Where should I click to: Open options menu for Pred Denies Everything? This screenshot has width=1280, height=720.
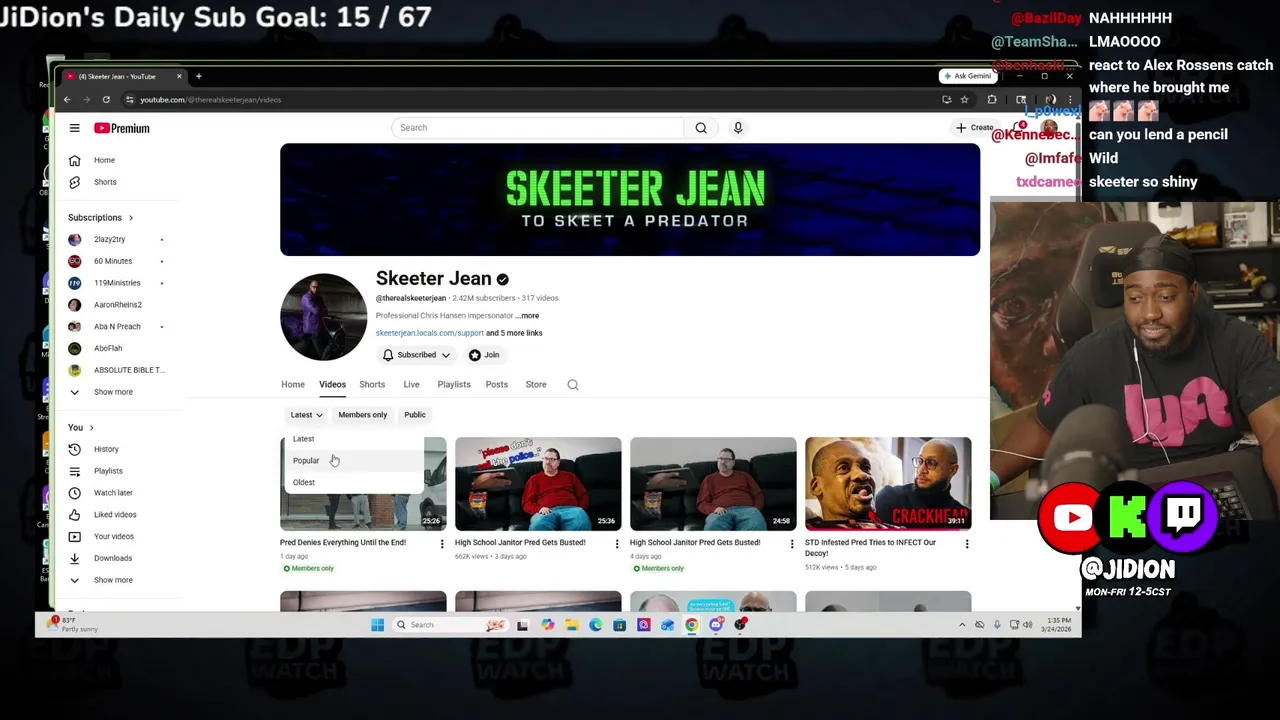click(442, 544)
